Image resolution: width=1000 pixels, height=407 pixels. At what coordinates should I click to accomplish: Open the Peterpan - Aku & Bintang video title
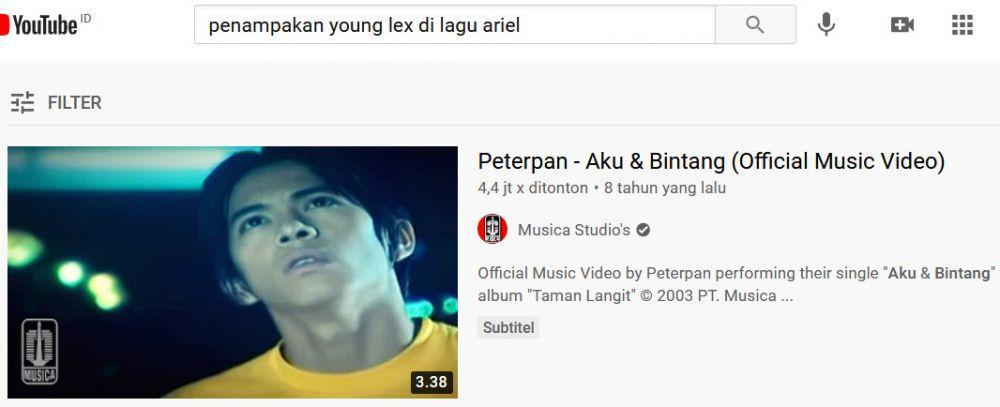coord(711,161)
